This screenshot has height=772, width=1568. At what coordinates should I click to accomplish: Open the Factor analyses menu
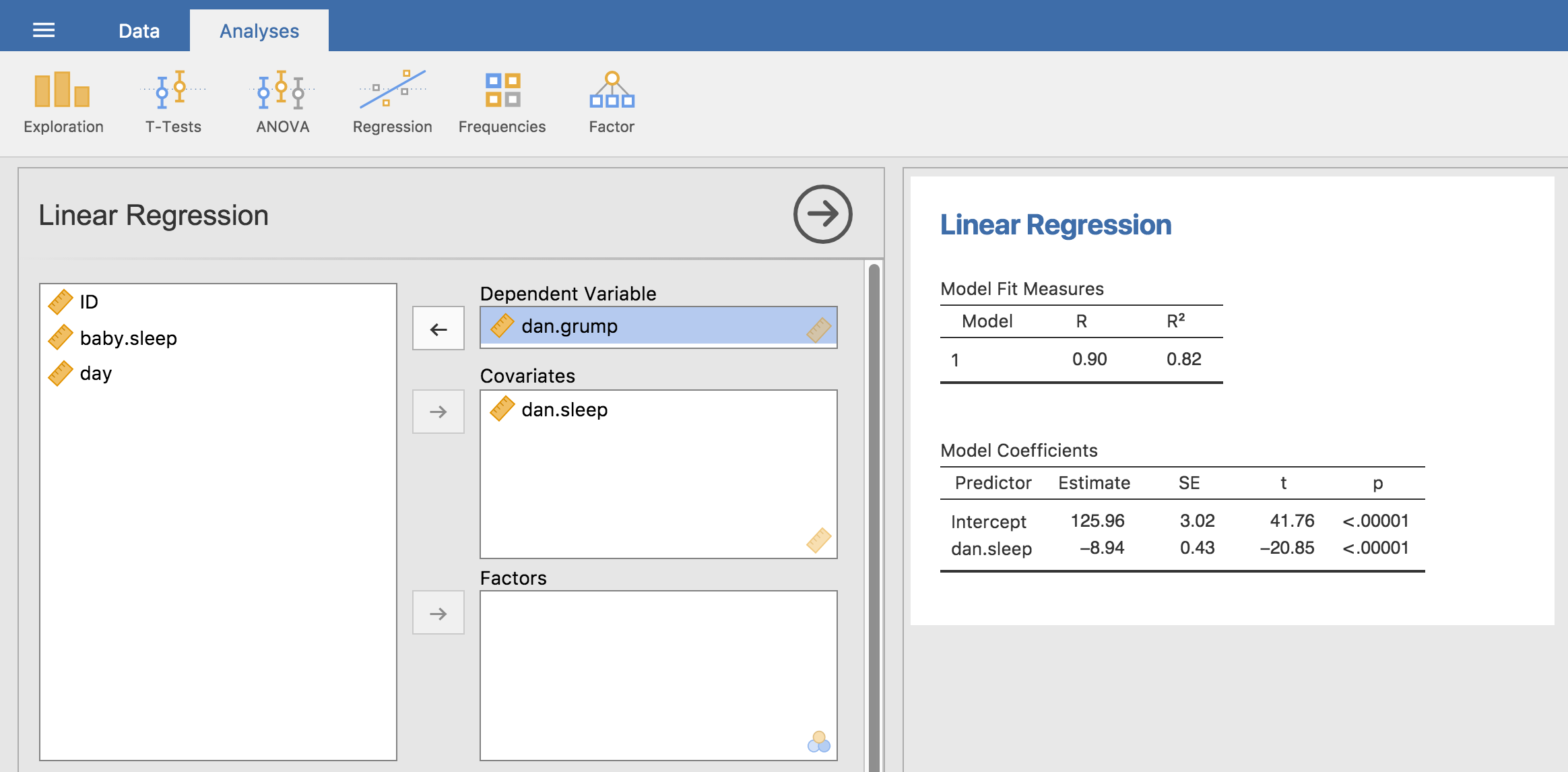[612, 102]
